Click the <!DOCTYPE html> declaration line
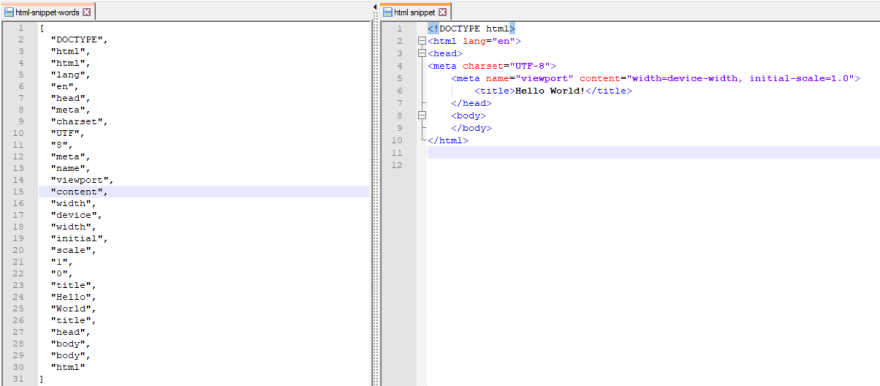This screenshot has width=880, height=386. 471,28
